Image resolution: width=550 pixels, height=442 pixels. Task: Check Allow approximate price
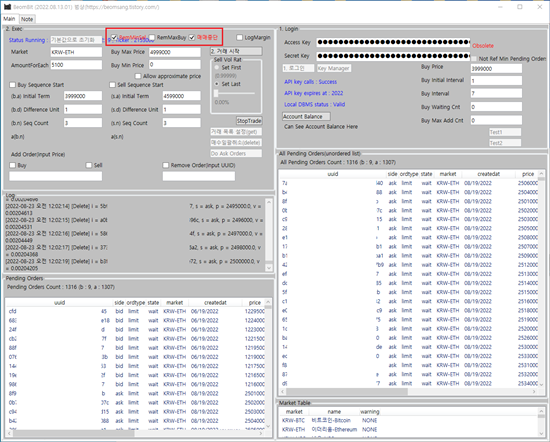pyautogui.click(x=138, y=76)
